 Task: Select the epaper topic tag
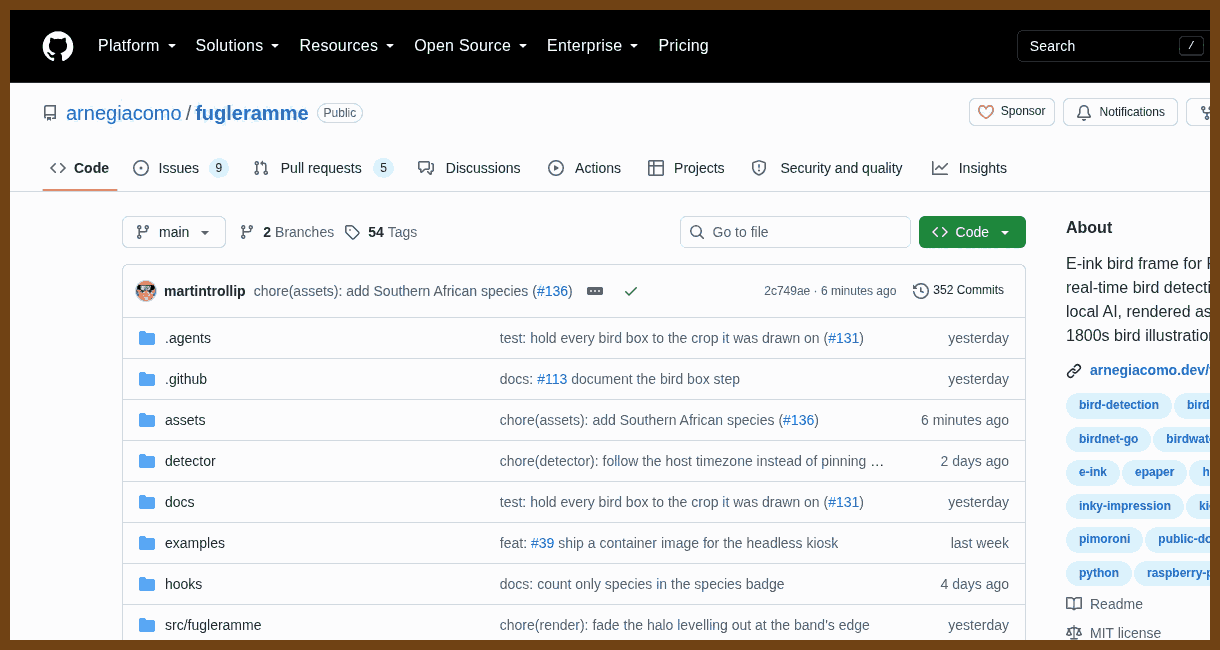click(x=1154, y=473)
